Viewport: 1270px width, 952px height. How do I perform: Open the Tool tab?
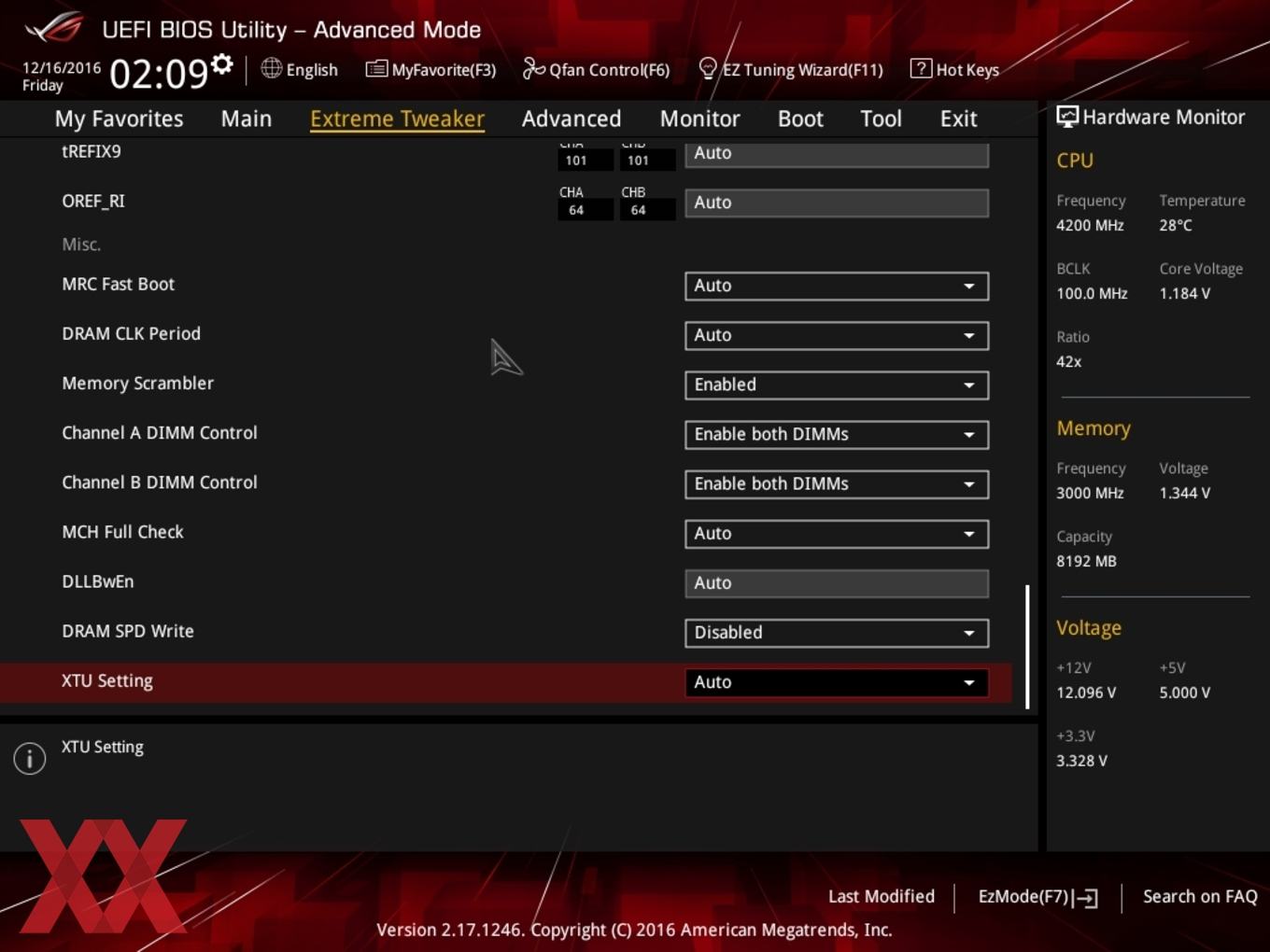coord(881,119)
